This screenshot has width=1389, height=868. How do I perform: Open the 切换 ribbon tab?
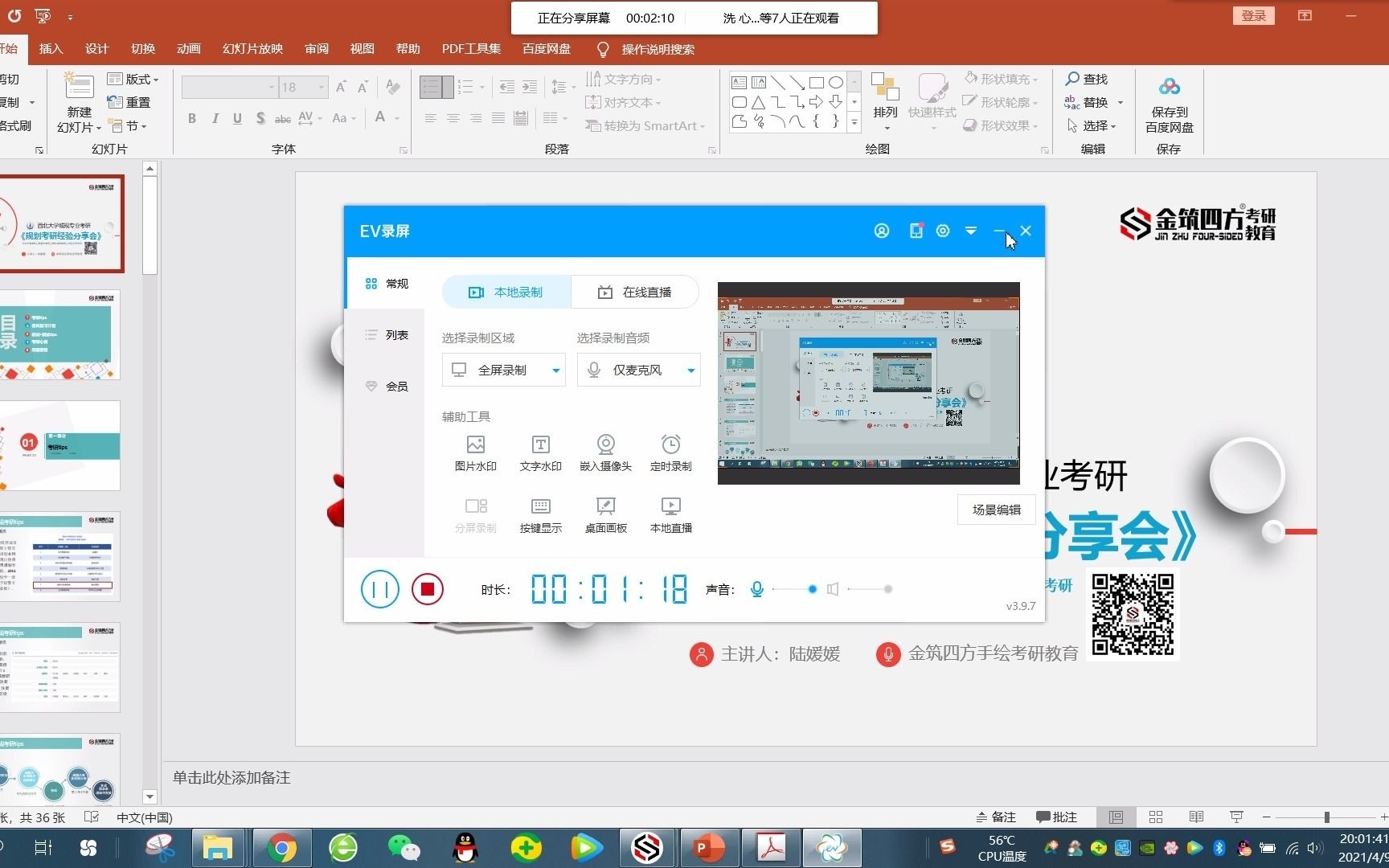click(x=143, y=49)
